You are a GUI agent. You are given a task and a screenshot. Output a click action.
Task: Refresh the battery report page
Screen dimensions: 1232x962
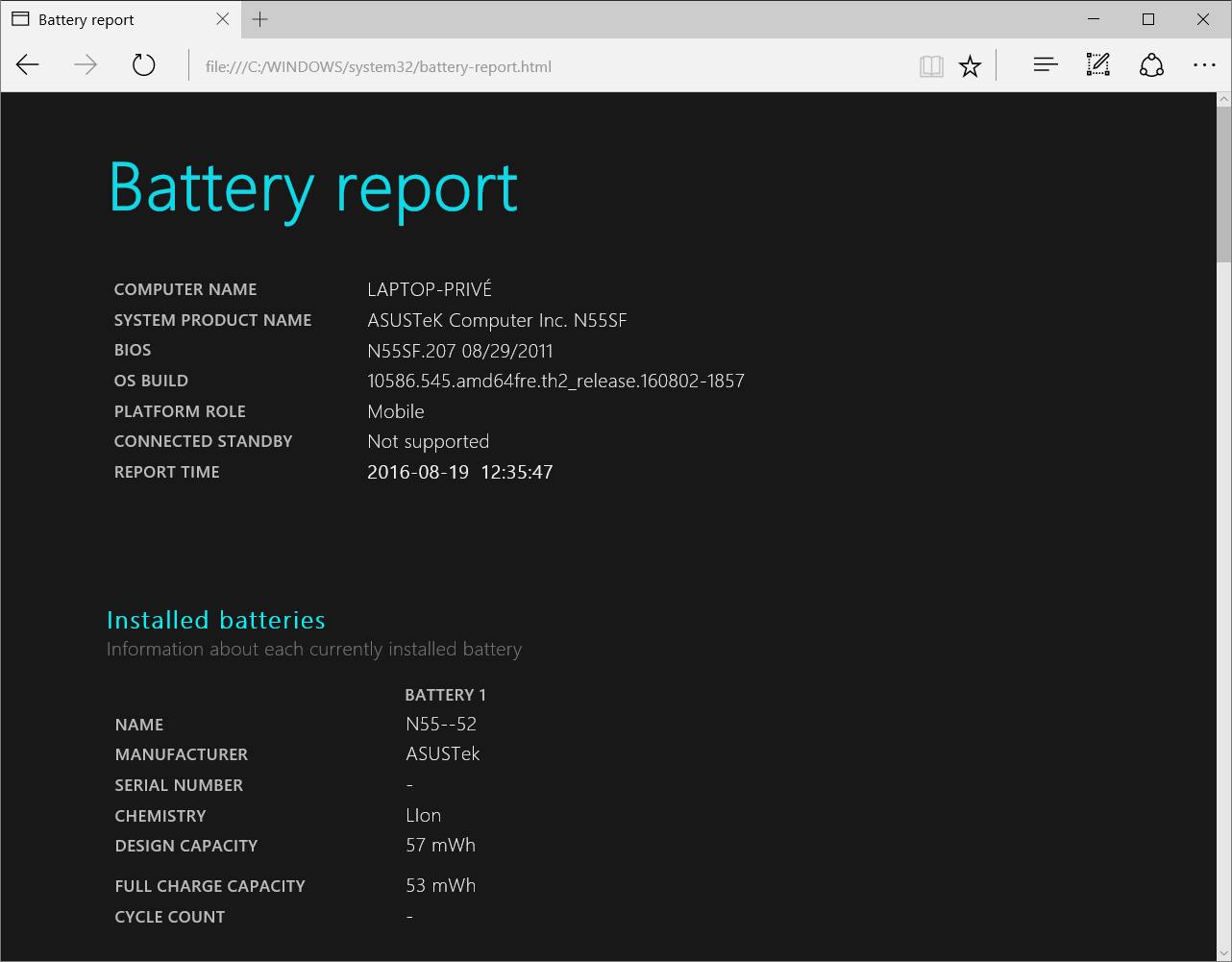click(x=143, y=65)
